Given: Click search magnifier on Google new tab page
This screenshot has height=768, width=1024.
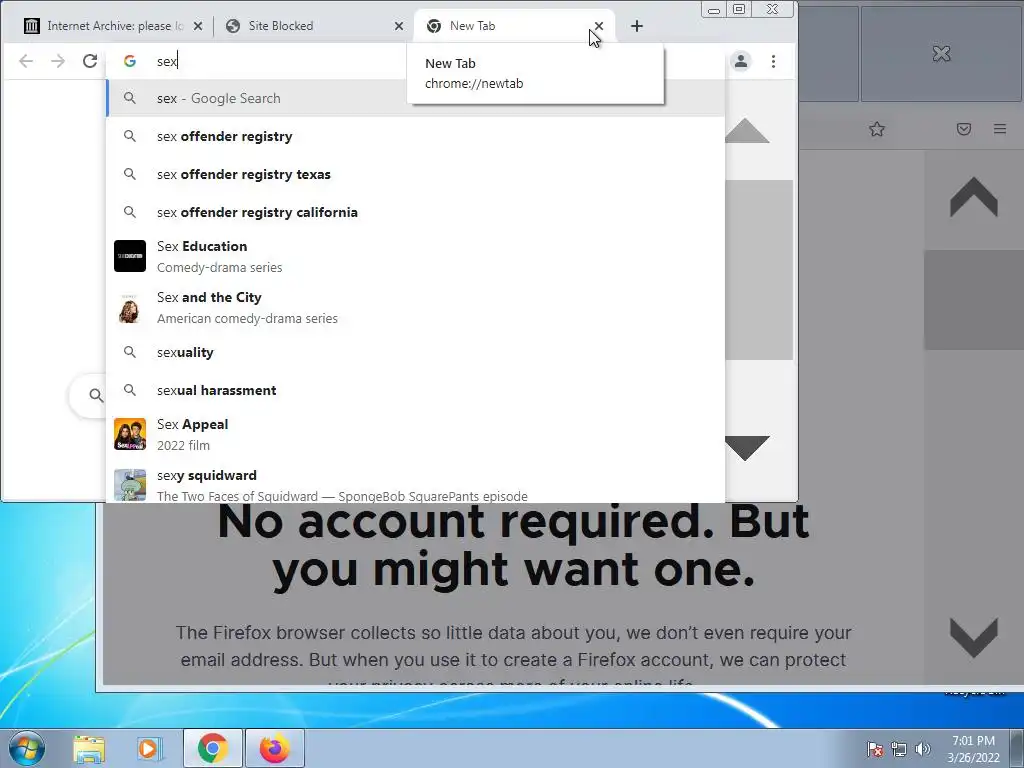Looking at the screenshot, I should (96, 395).
